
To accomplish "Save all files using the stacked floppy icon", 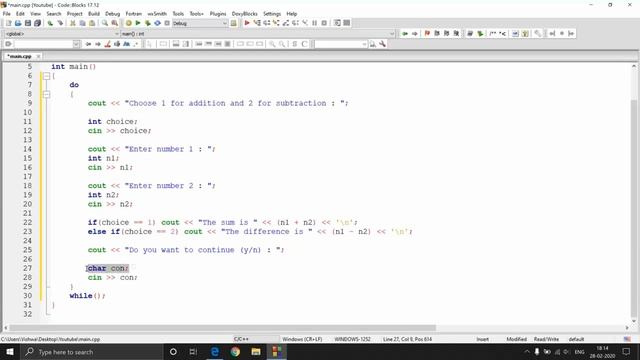I will (x=38, y=23).
